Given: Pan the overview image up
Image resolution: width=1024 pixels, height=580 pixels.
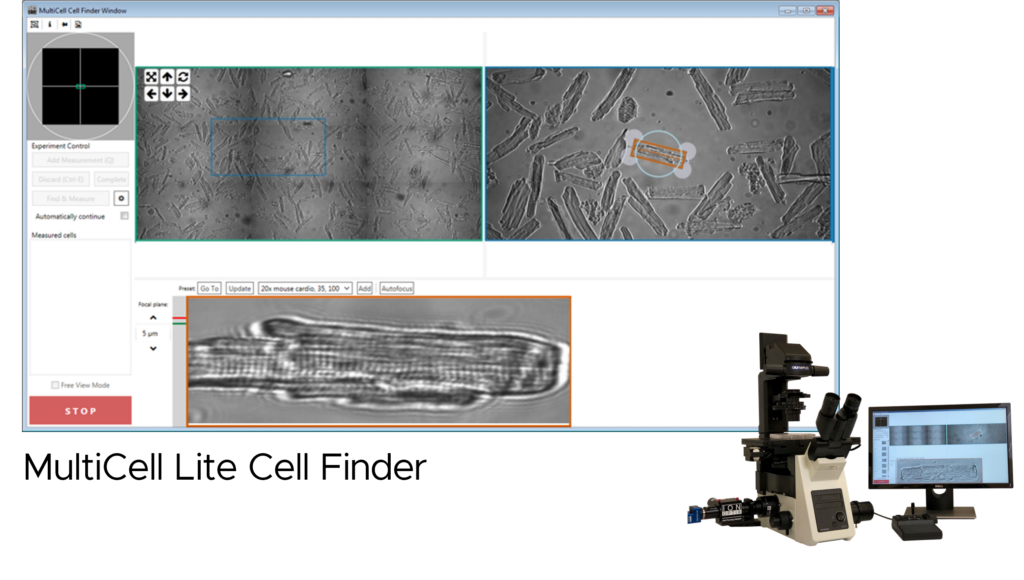Looking at the screenshot, I should click(x=167, y=77).
